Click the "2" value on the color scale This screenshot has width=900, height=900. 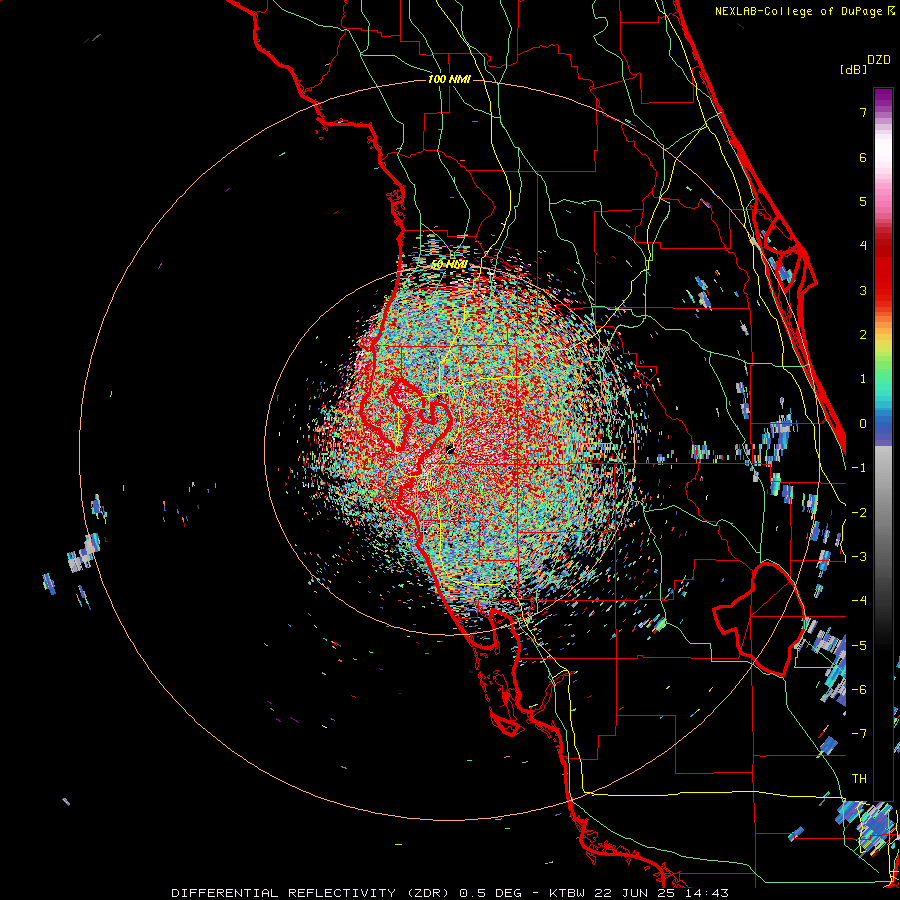[863, 335]
